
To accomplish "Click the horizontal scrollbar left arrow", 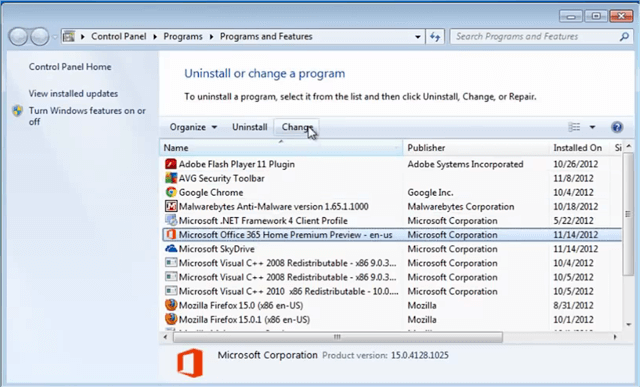I will coord(165,337).
